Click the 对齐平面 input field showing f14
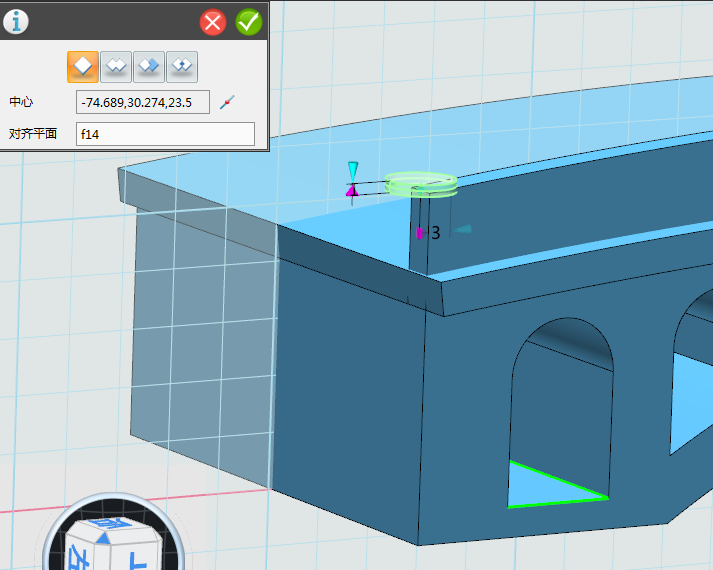713x570 pixels. [x=165, y=133]
